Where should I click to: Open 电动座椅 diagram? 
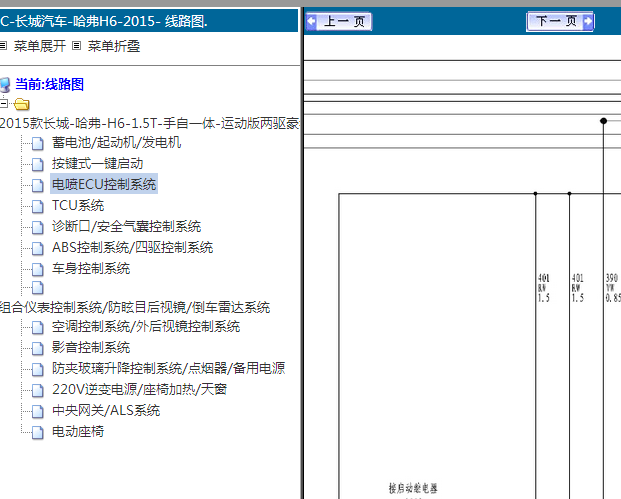78,431
